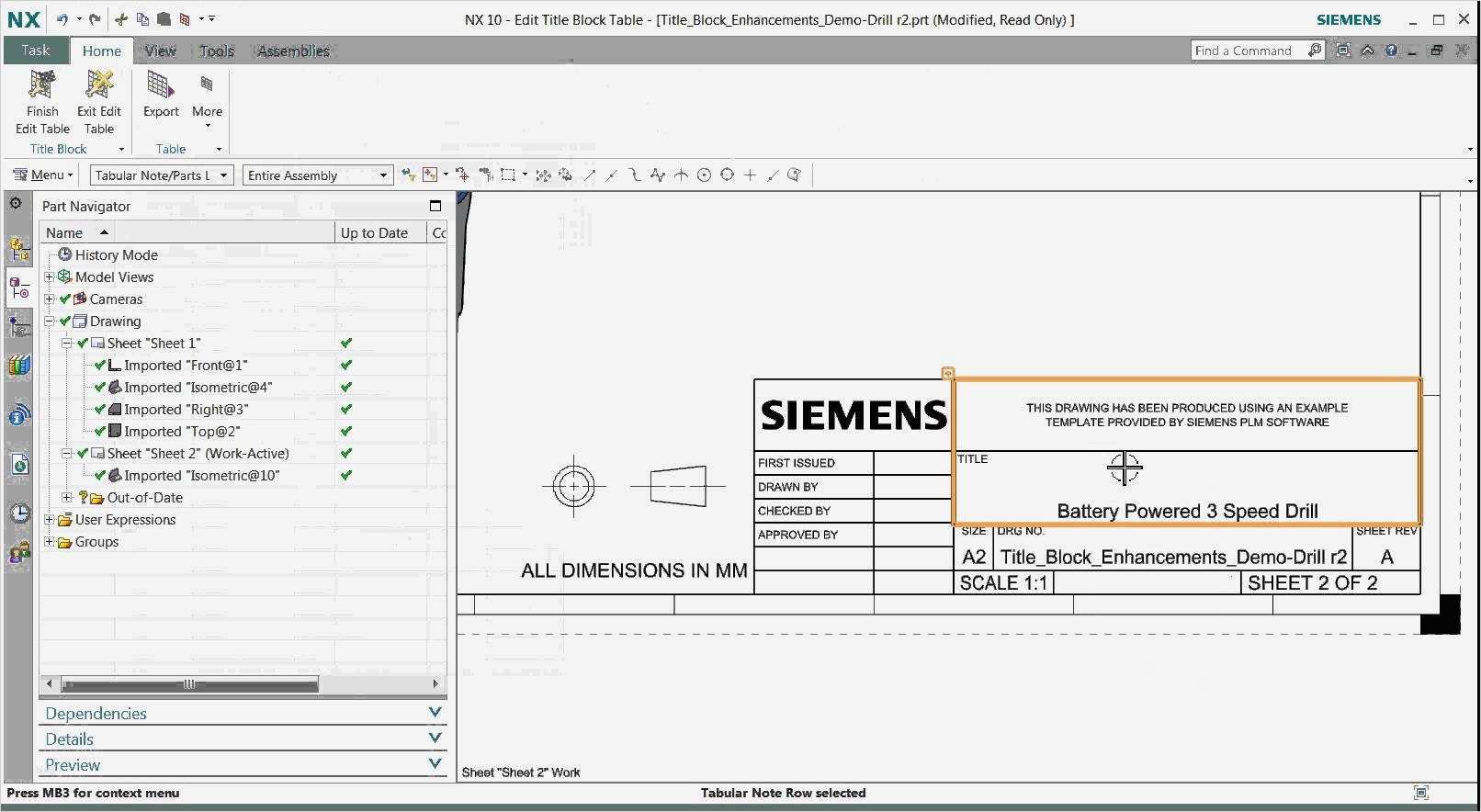The width and height of the screenshot is (1481, 812).
Task: Open the Assemblies ribbon tab
Action: tap(293, 51)
